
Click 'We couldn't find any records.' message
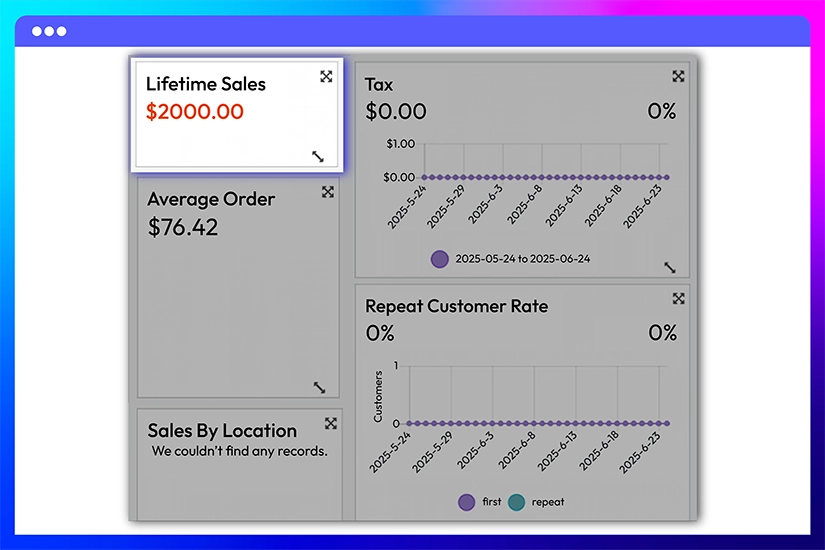239,452
